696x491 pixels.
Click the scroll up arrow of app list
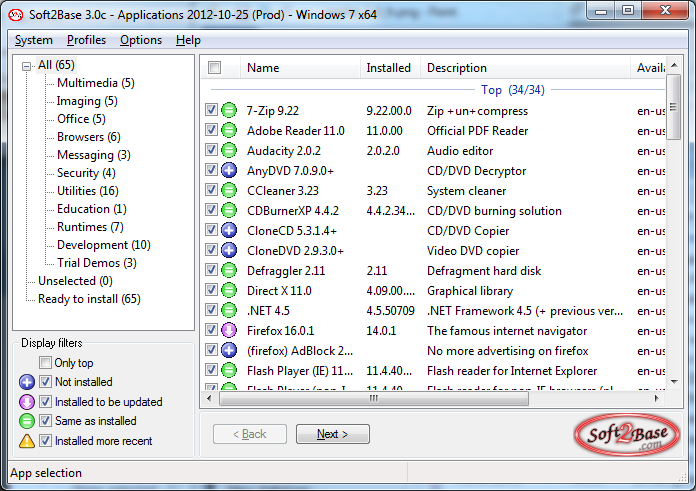click(674, 66)
